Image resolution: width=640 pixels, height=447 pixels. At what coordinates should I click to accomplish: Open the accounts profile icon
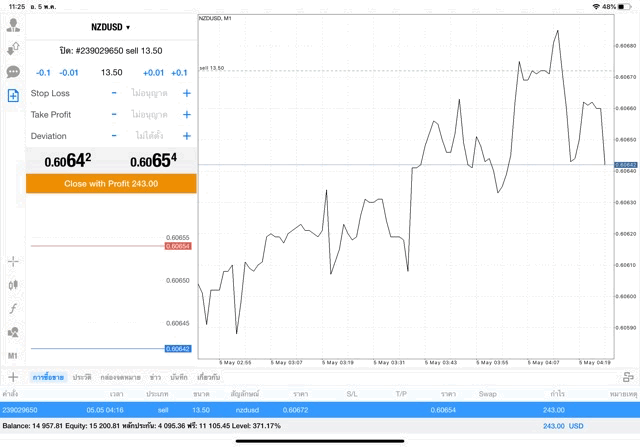click(x=13, y=25)
